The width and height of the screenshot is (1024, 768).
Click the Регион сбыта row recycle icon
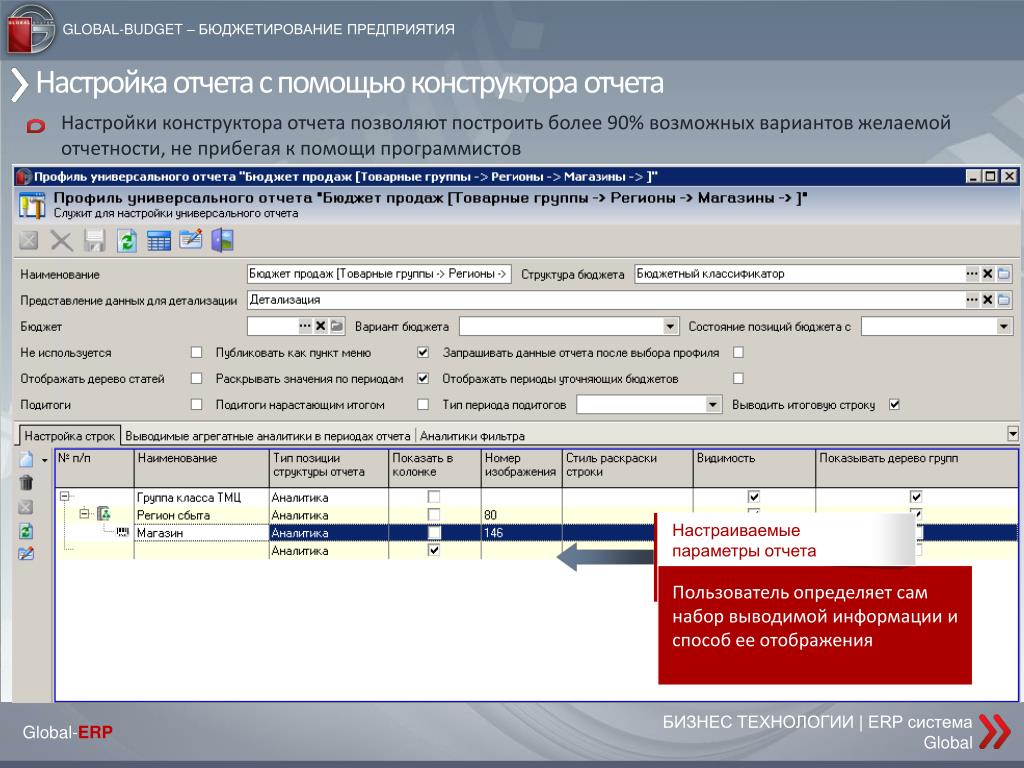[104, 514]
